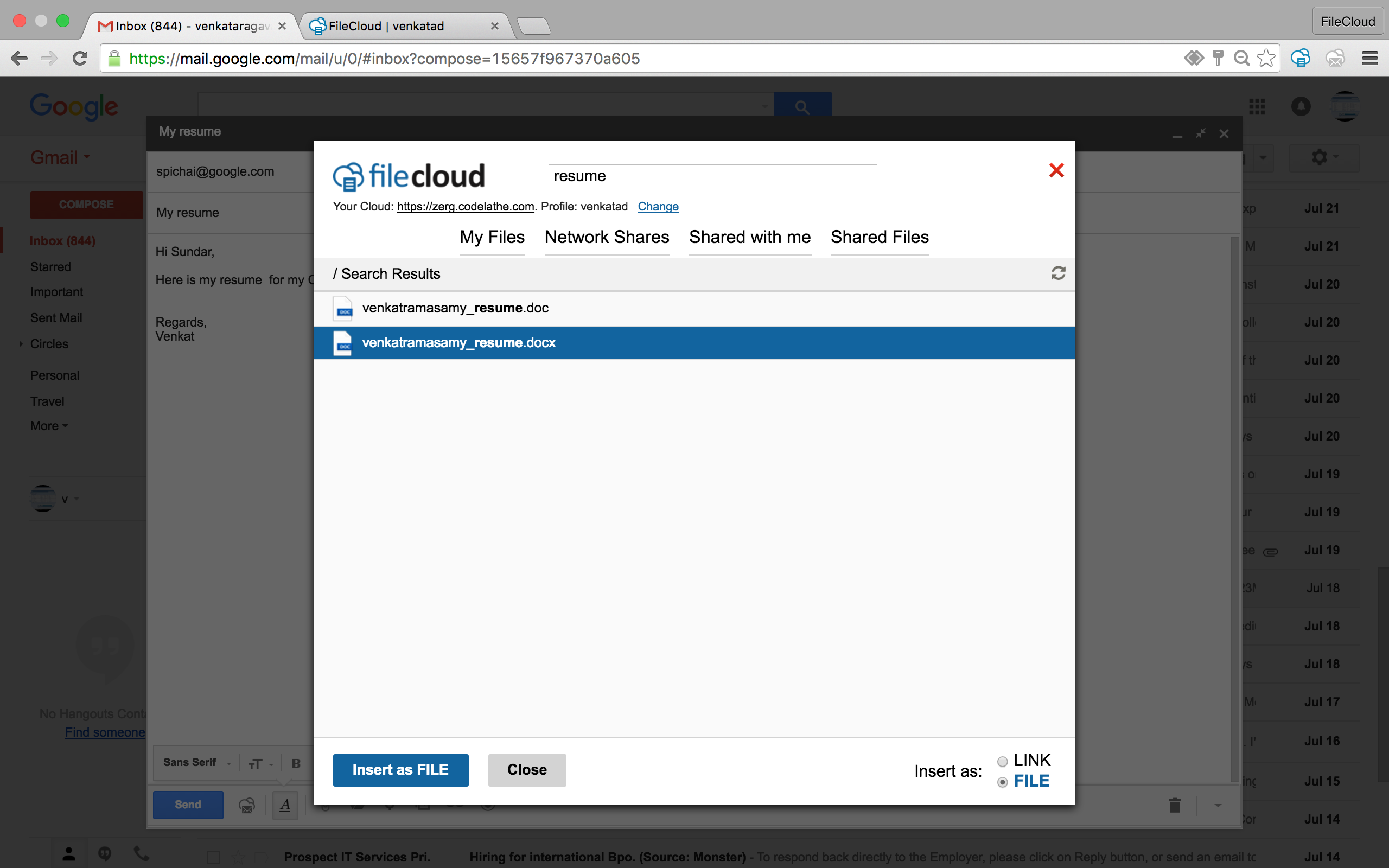Click the Gmail search button
This screenshot has height=868, width=1389.
coord(802,106)
